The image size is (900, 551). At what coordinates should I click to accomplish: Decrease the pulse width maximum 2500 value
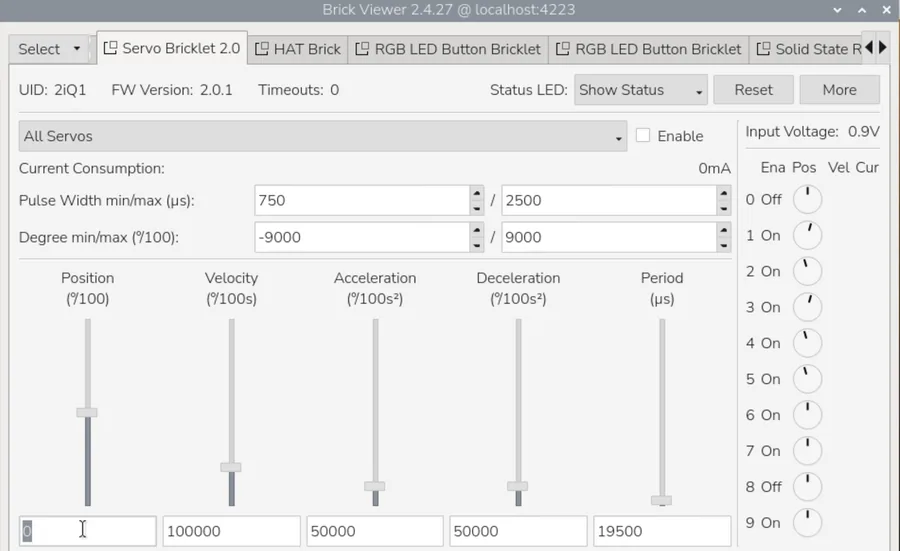pyautogui.click(x=724, y=208)
